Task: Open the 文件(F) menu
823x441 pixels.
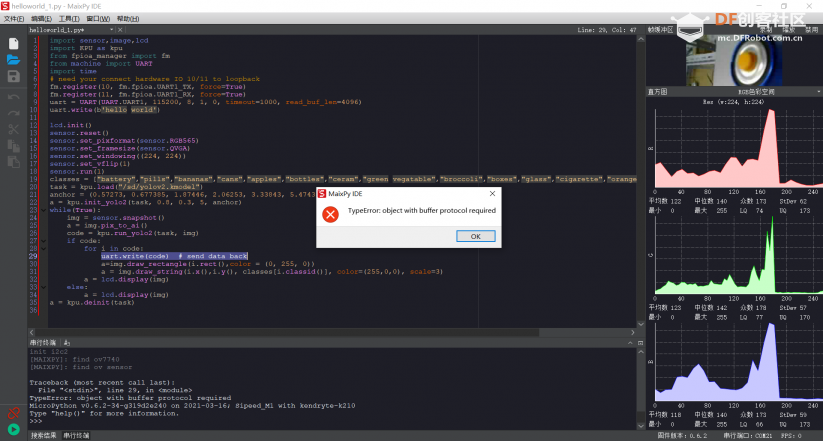Action: [14, 19]
